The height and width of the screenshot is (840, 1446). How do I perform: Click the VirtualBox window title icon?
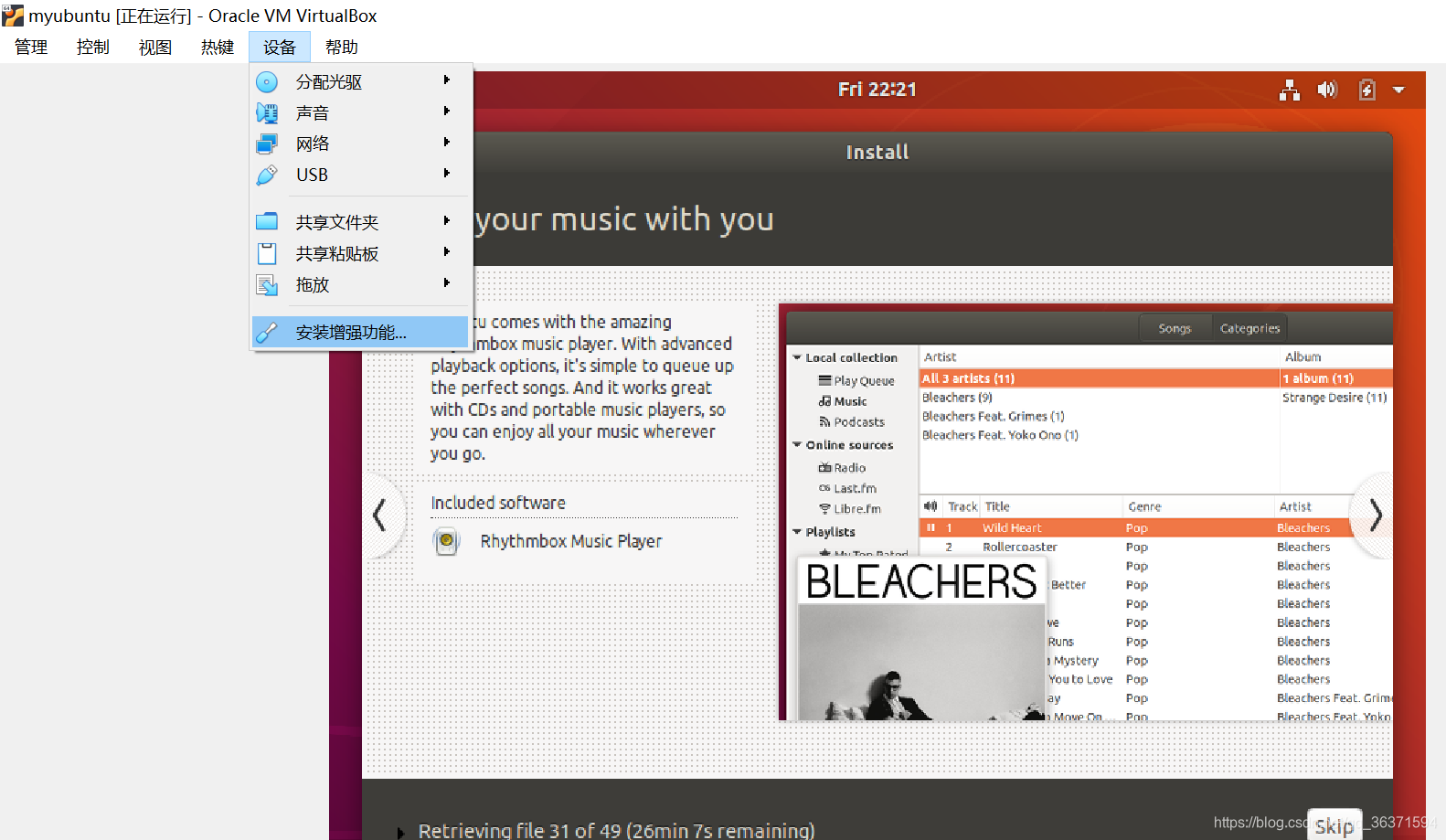pos(13,16)
